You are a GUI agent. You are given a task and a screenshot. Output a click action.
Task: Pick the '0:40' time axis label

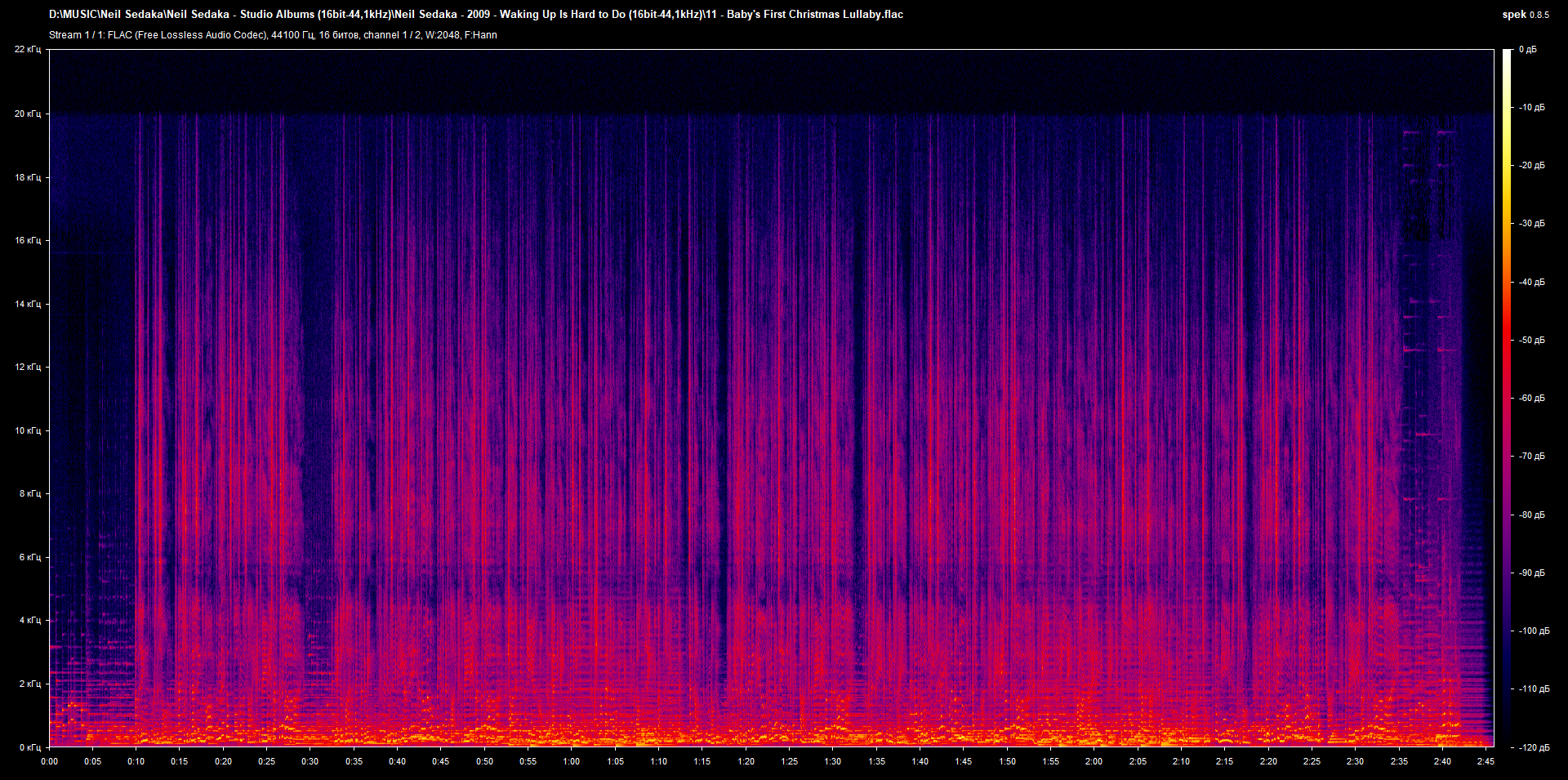tap(398, 761)
